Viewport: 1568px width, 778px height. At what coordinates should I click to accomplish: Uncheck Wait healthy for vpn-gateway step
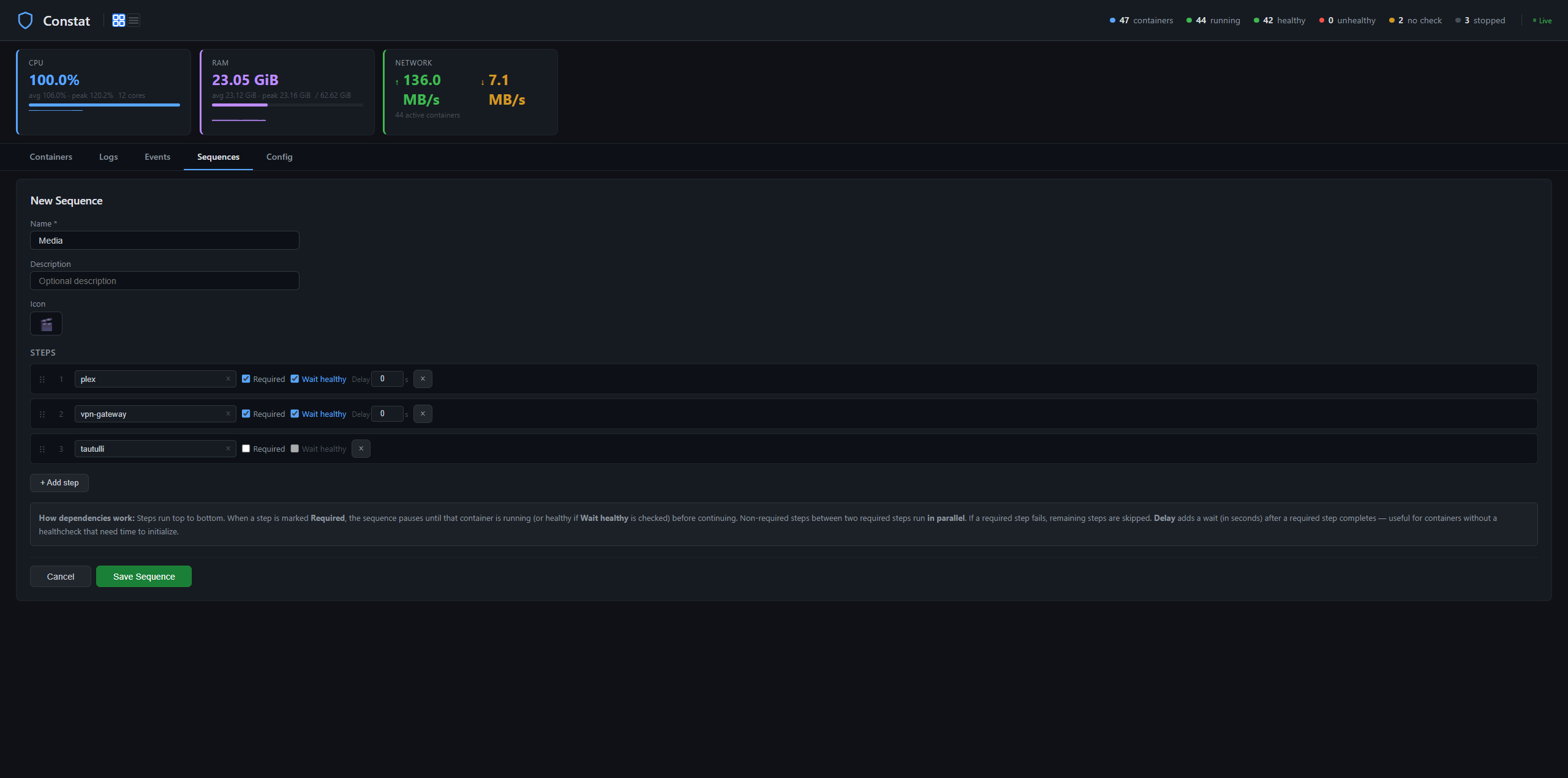[x=295, y=414]
